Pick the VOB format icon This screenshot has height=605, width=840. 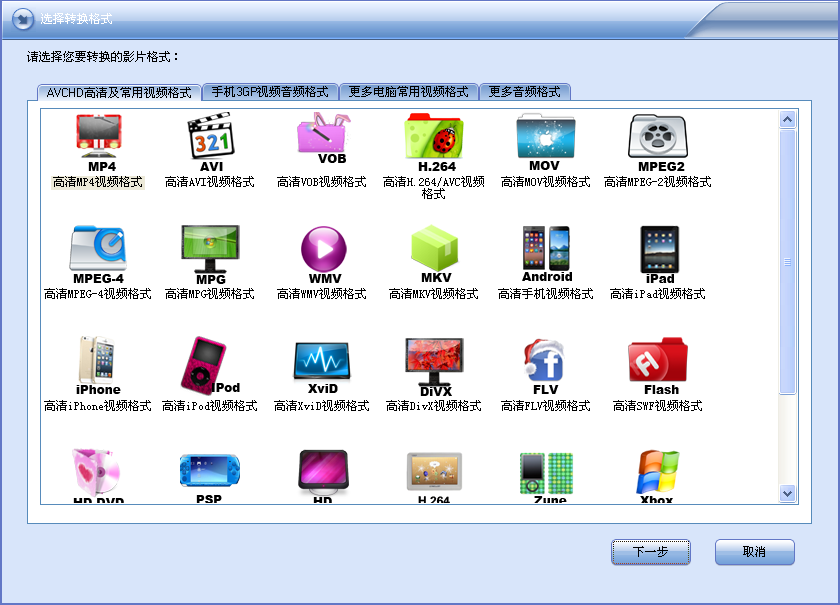[x=322, y=136]
